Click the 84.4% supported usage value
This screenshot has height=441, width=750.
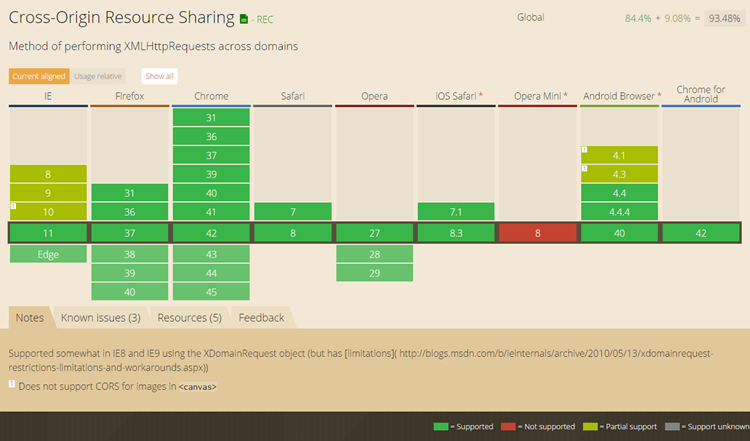638,19
